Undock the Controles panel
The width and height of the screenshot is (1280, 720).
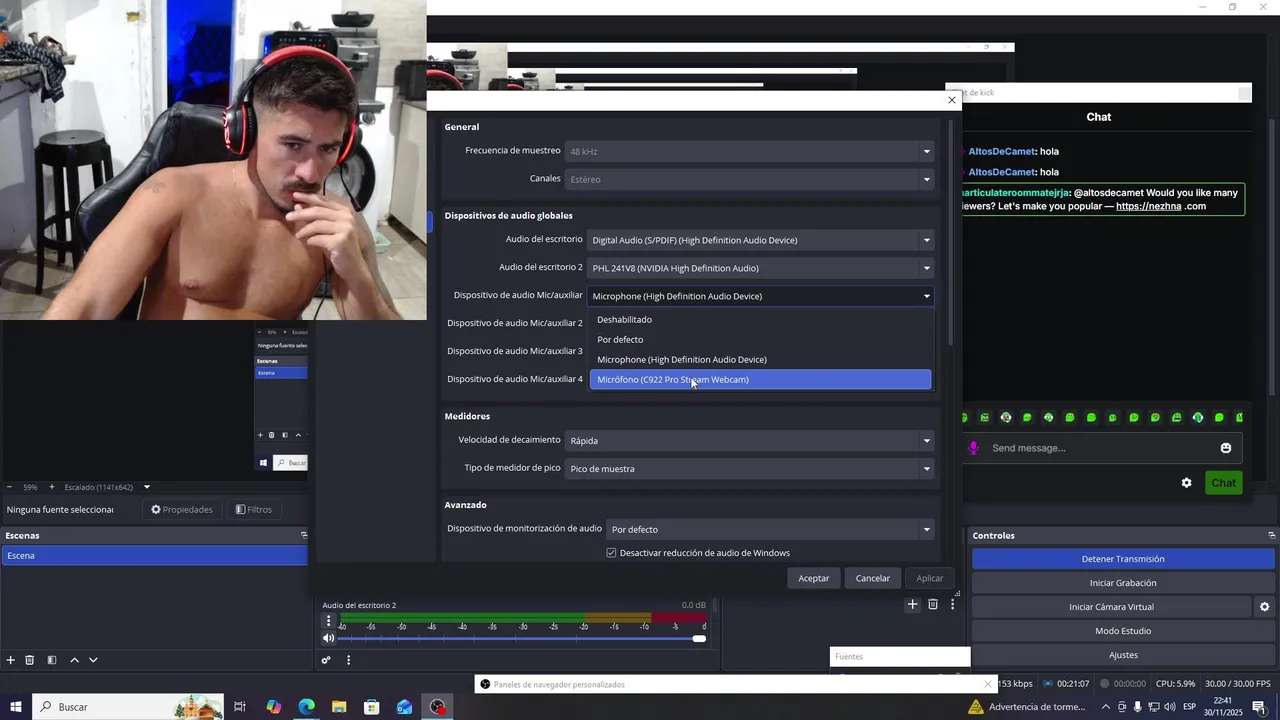coord(1271,535)
